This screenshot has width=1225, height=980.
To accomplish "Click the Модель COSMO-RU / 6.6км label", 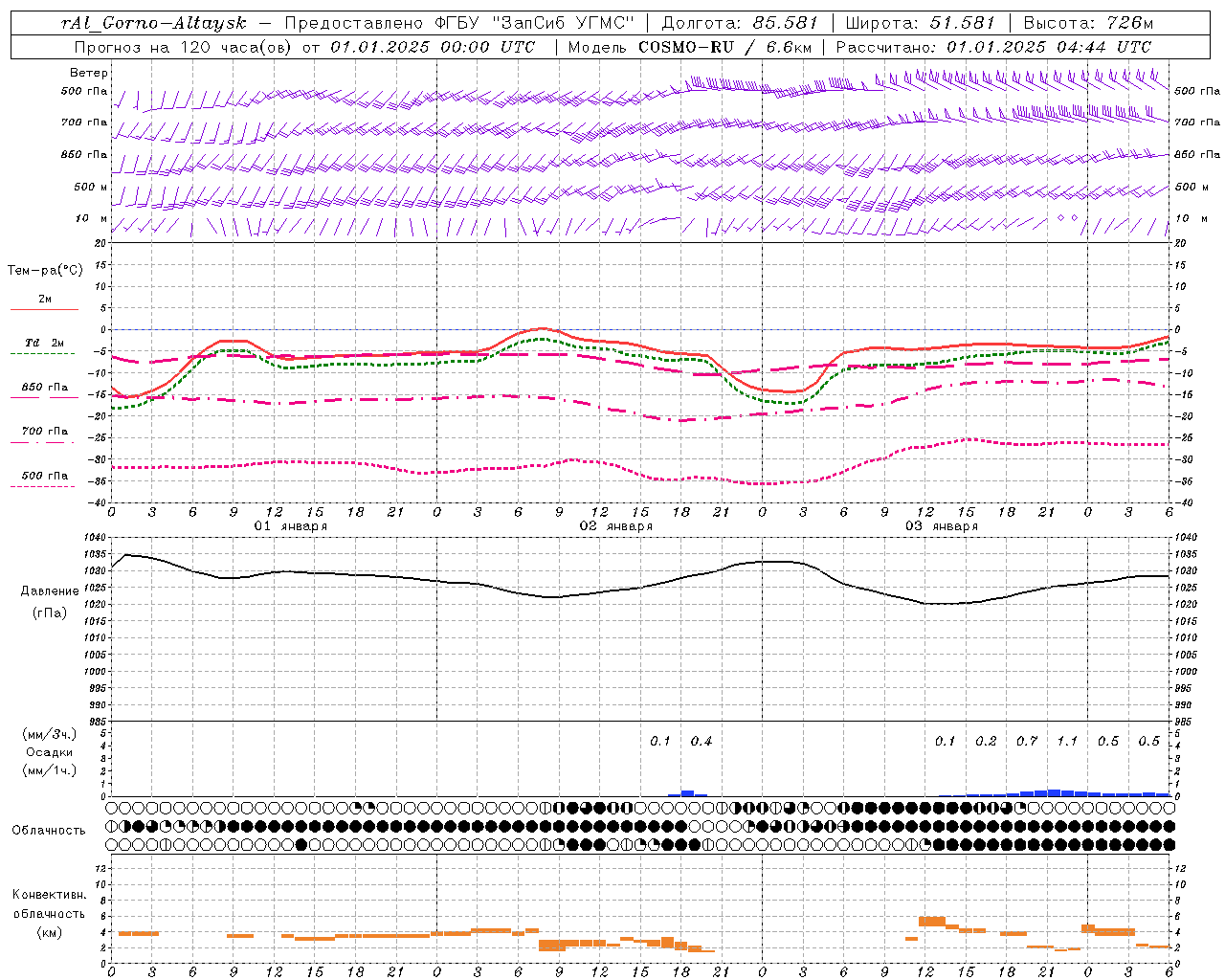I will pyautogui.click(x=689, y=47).
